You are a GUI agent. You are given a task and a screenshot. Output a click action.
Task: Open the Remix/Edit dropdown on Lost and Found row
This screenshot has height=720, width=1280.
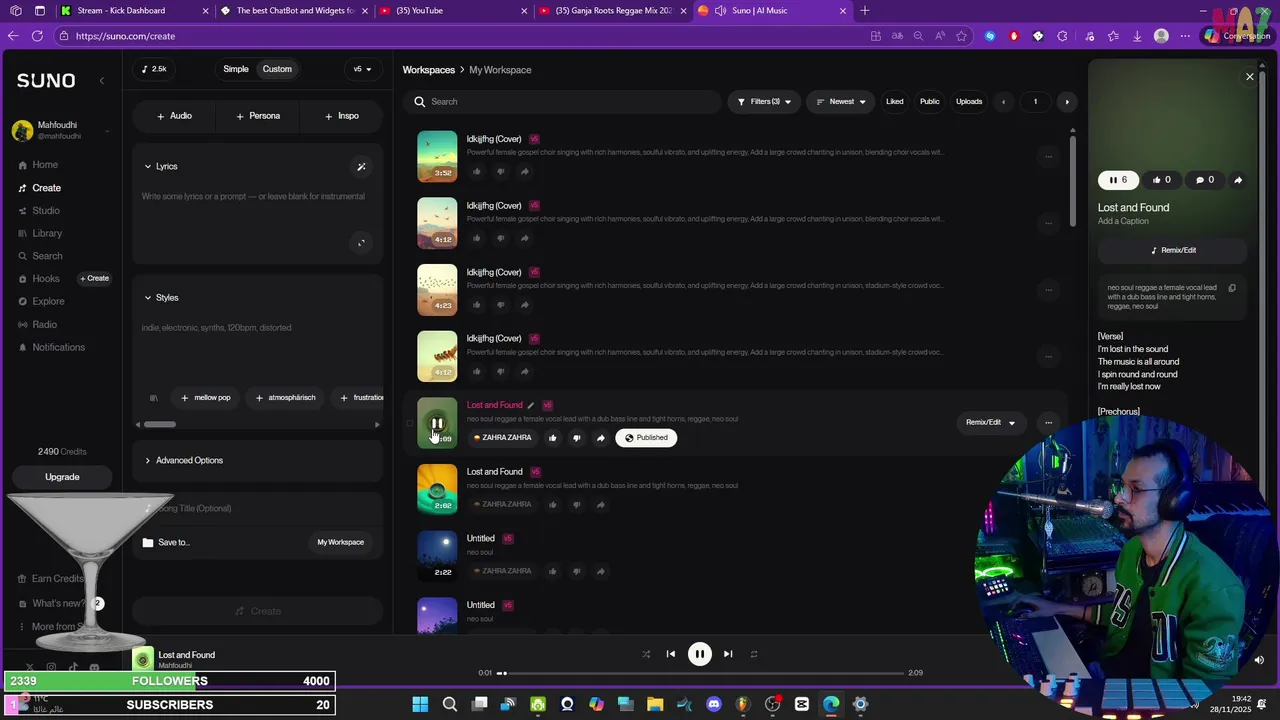(x=990, y=422)
